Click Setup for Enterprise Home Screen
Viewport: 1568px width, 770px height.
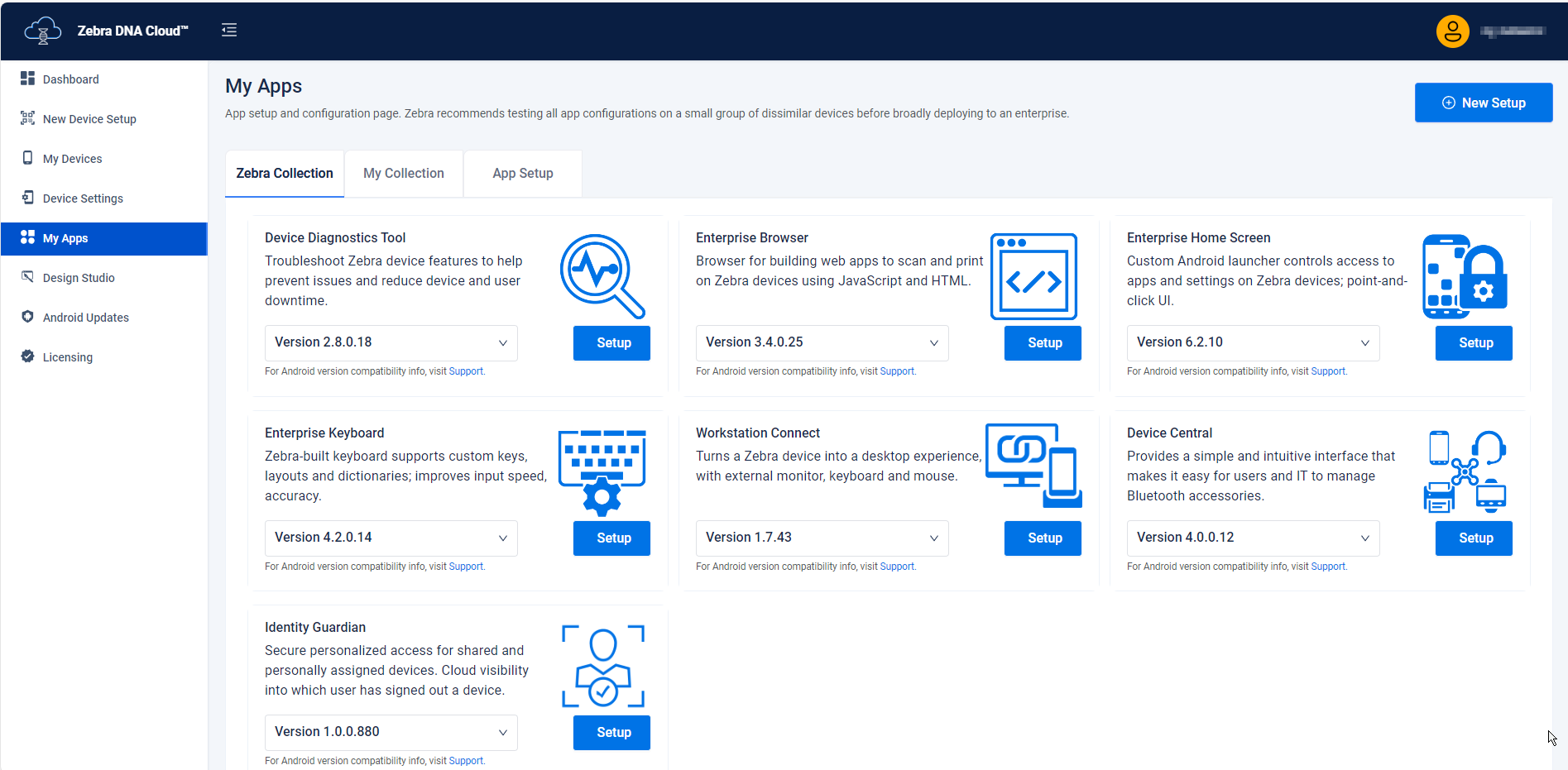[x=1474, y=342]
